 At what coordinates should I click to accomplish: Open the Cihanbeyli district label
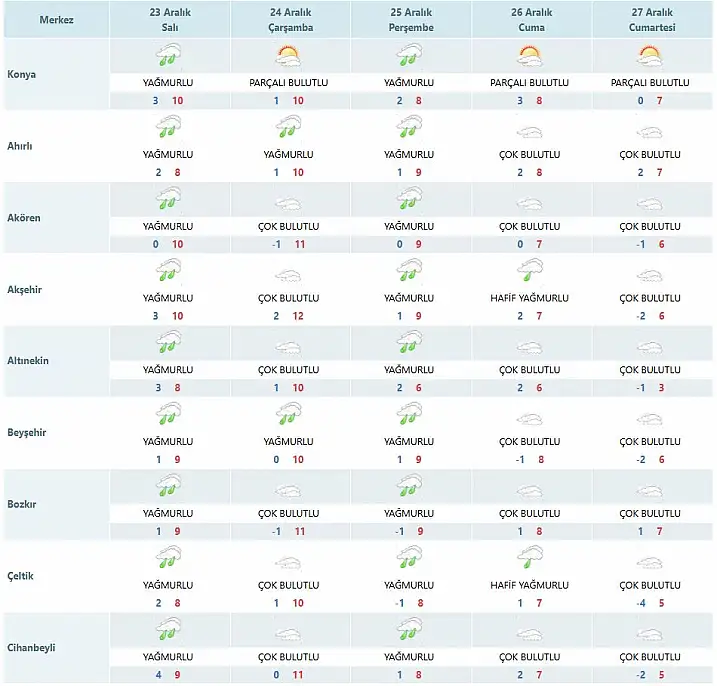31,647
